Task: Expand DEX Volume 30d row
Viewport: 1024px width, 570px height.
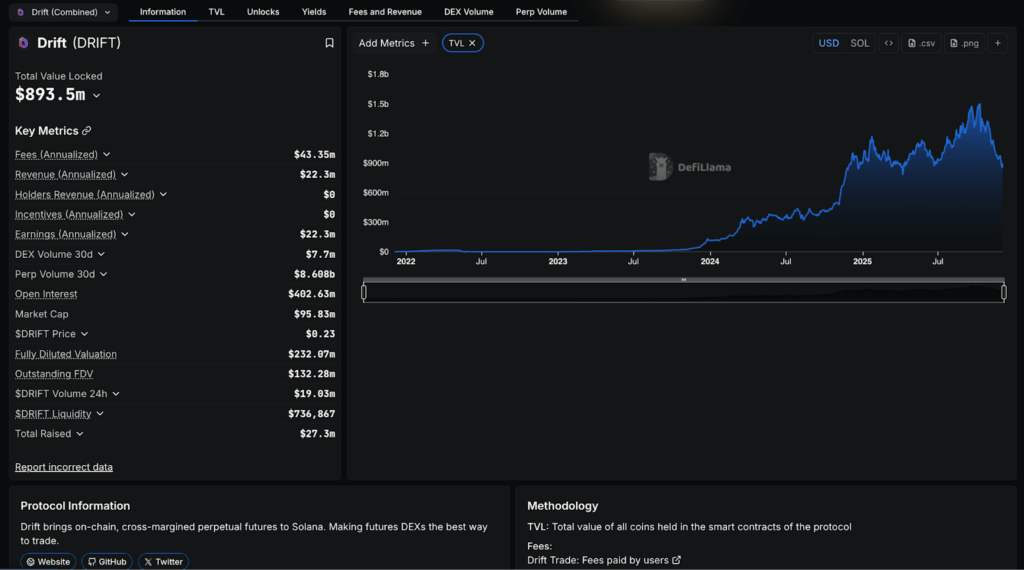Action: [101, 254]
